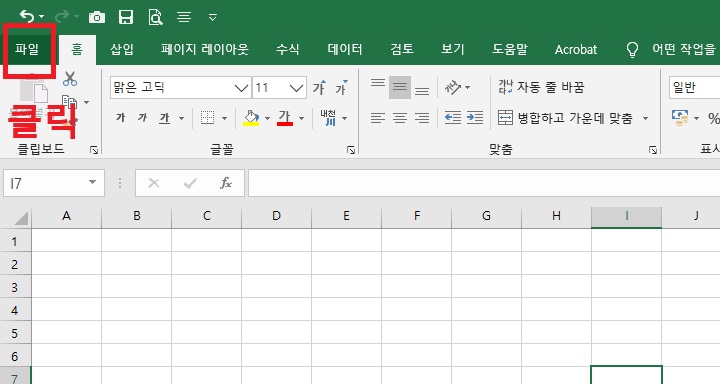Open the alignment group dialog launcher
Viewport: 720px width, 384px height.
click(x=652, y=150)
